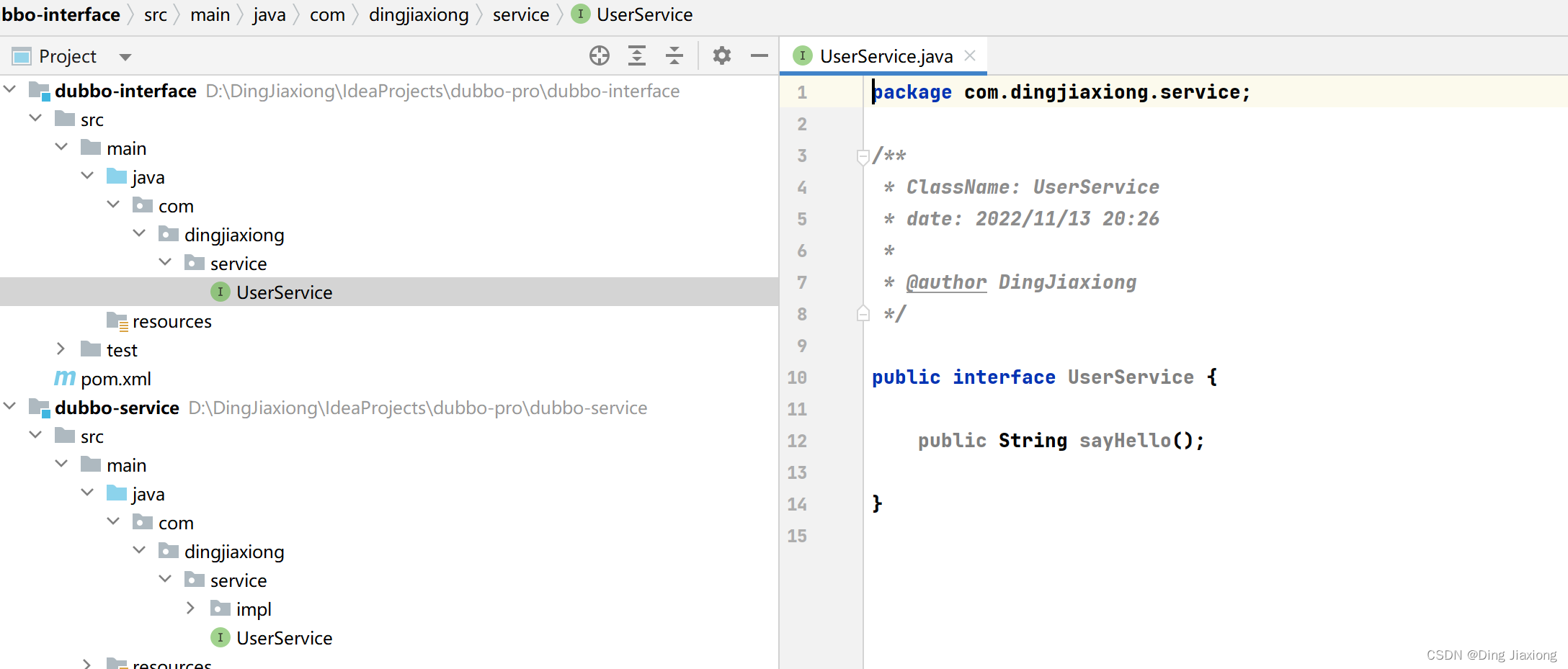
Task: Click the @author tag in comment
Action: (946, 282)
